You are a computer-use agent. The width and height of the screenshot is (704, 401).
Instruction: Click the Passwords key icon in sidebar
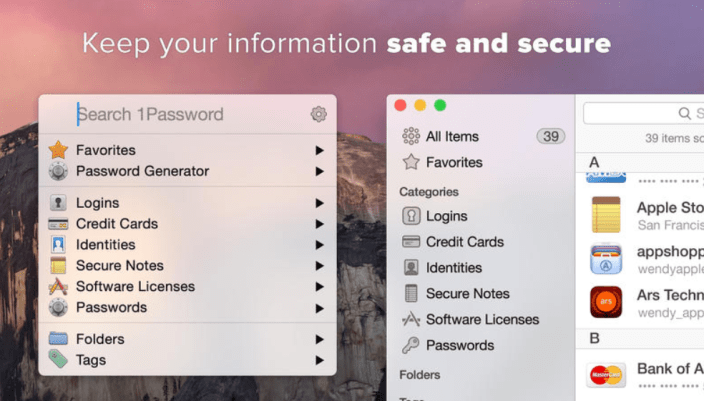pyautogui.click(x=410, y=346)
